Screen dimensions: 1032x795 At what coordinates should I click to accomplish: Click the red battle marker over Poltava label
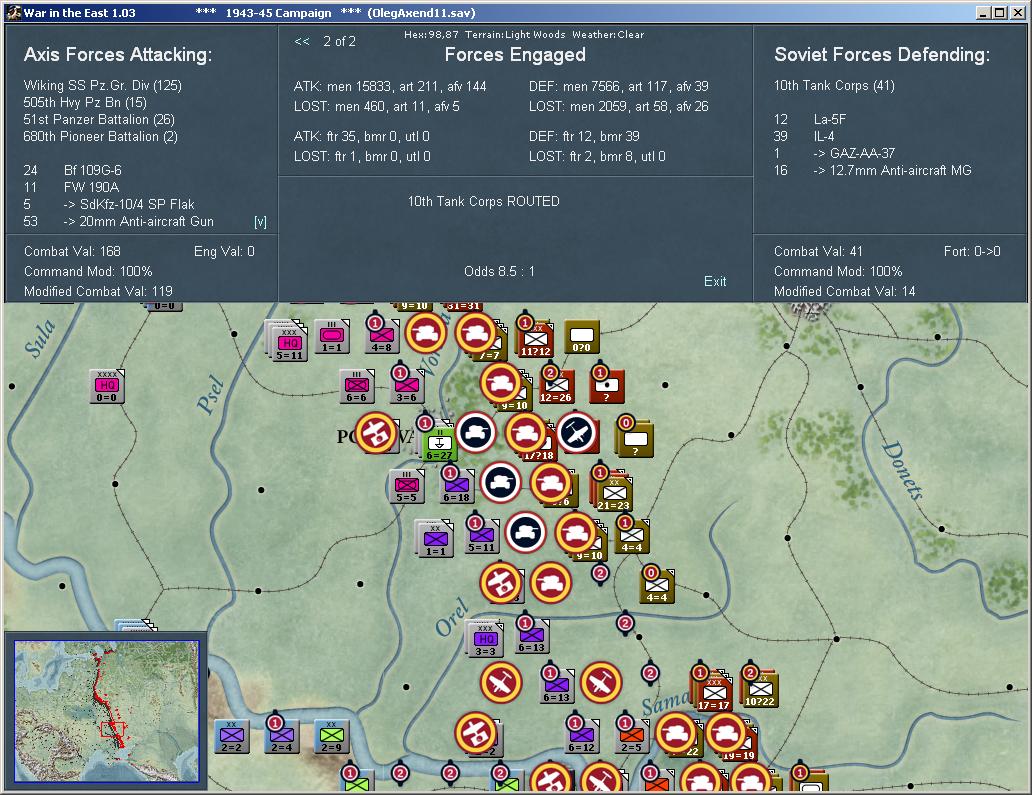(x=375, y=432)
